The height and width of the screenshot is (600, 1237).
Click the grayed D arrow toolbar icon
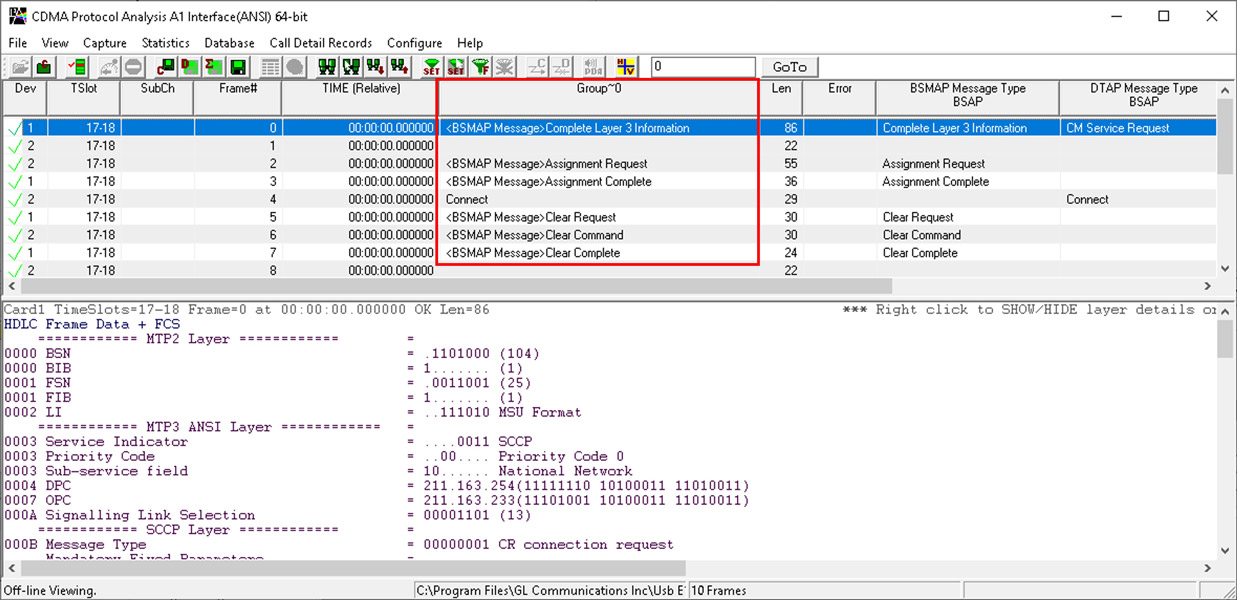point(561,67)
